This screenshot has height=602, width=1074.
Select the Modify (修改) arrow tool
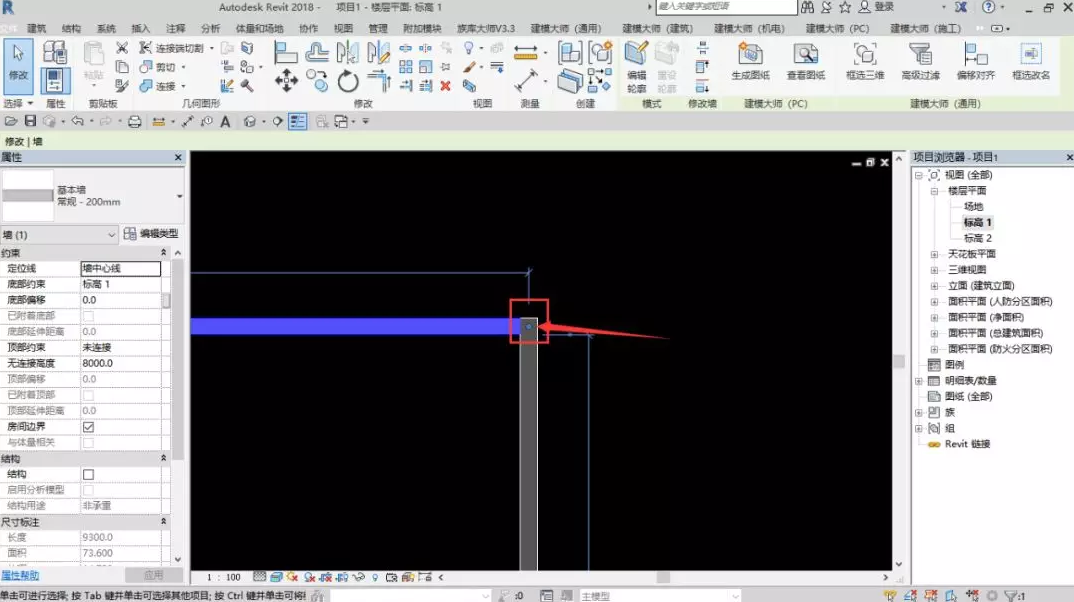(x=18, y=60)
